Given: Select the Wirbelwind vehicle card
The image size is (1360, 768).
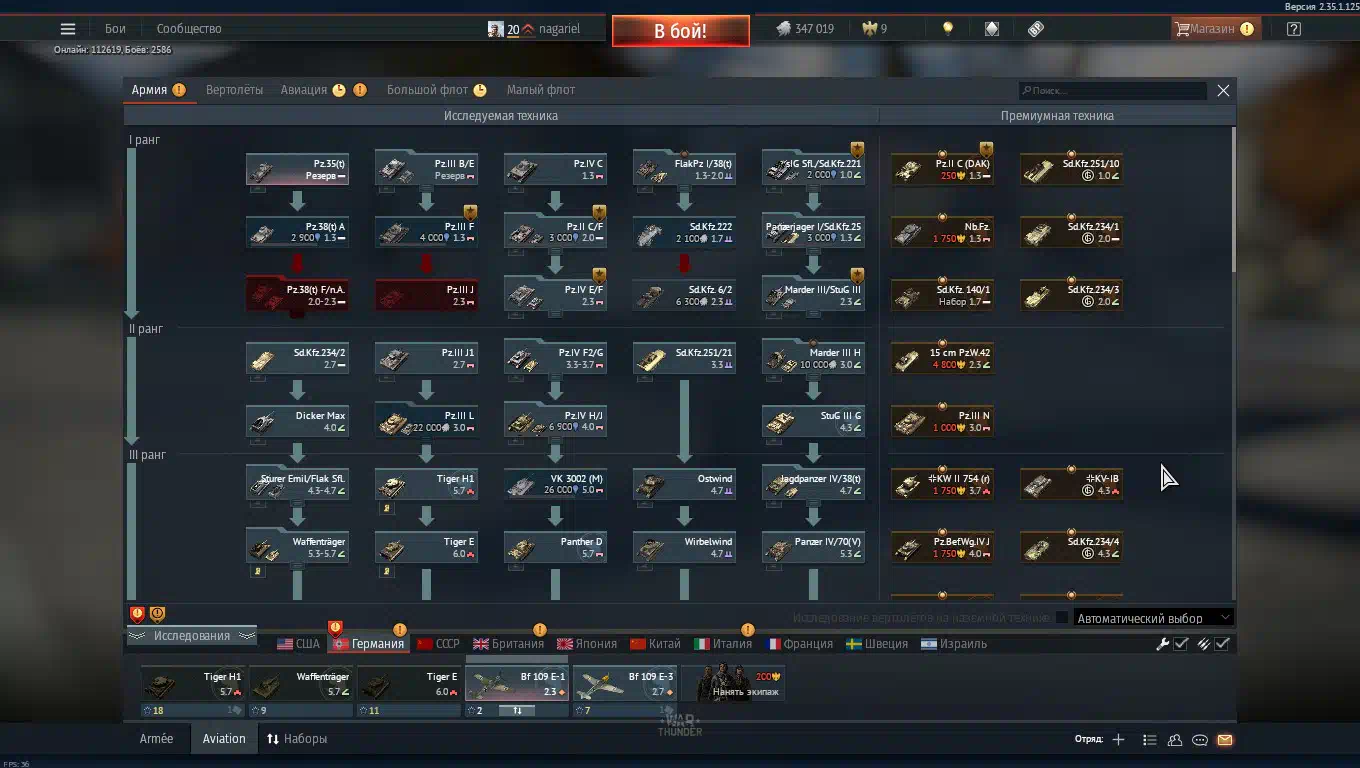Looking at the screenshot, I should point(684,547).
